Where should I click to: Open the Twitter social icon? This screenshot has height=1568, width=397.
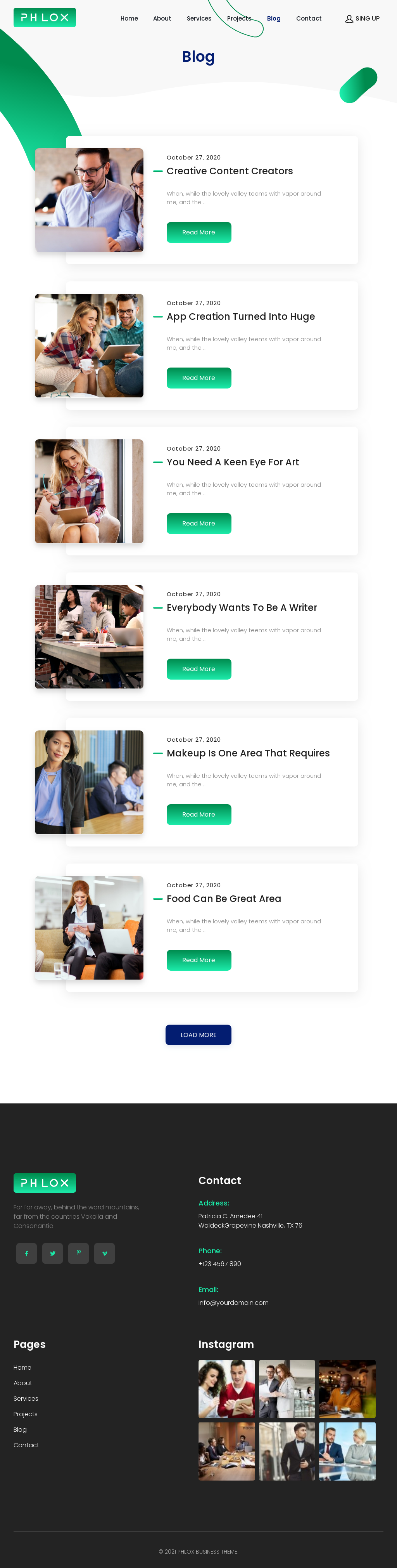(x=52, y=1253)
